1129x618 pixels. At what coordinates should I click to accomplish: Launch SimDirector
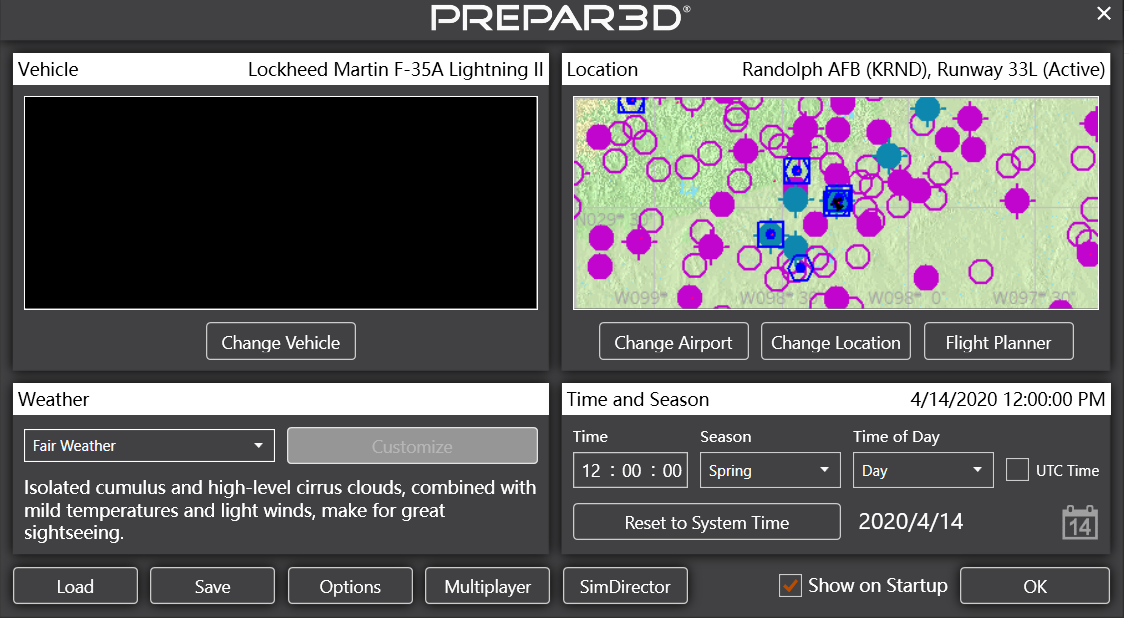click(626, 587)
